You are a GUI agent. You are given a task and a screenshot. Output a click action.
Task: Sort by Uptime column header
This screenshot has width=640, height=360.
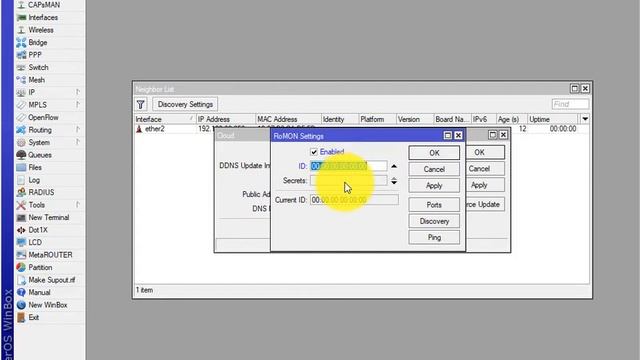(x=553, y=119)
